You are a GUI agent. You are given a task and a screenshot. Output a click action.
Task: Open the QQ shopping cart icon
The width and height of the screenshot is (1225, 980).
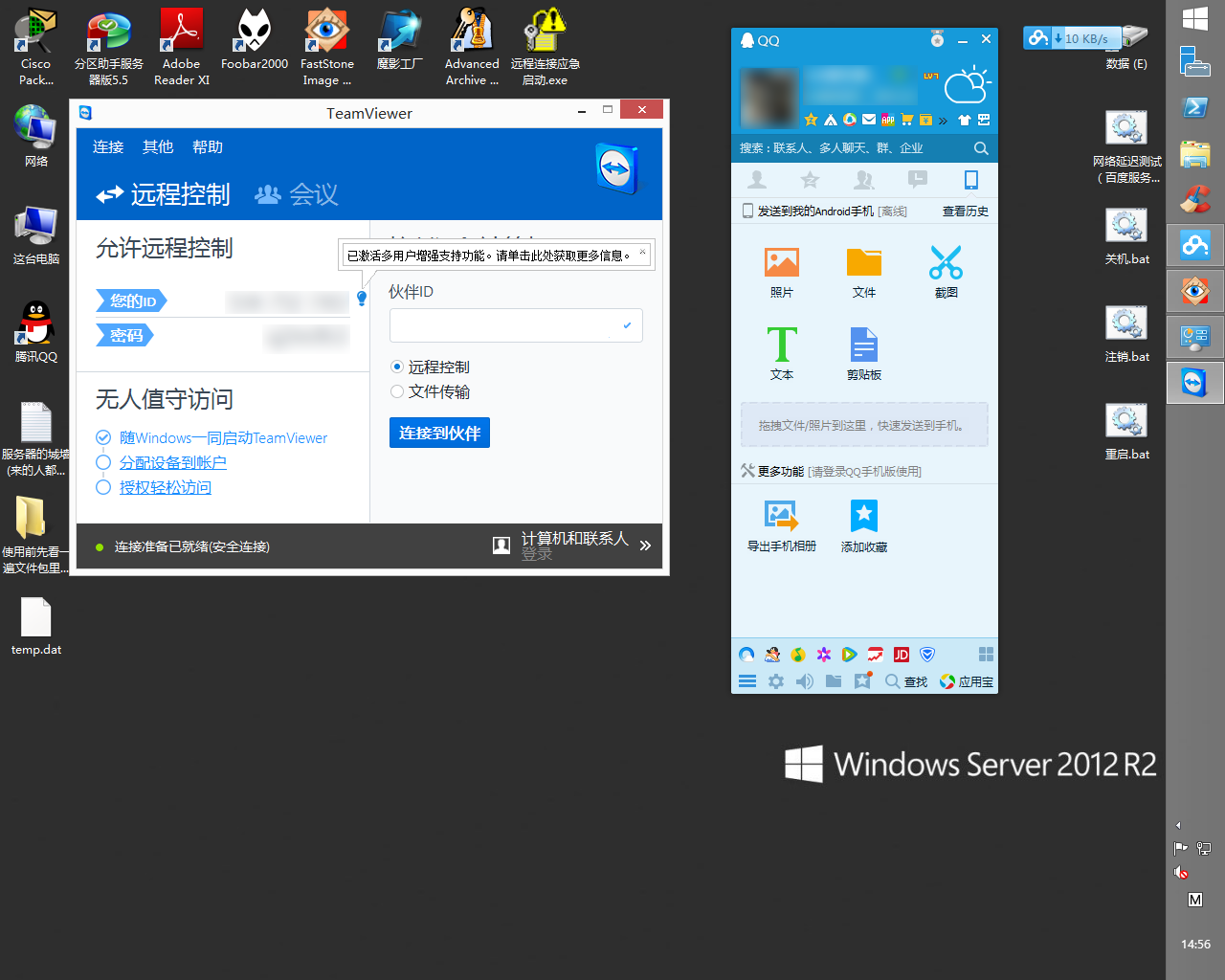tap(907, 120)
